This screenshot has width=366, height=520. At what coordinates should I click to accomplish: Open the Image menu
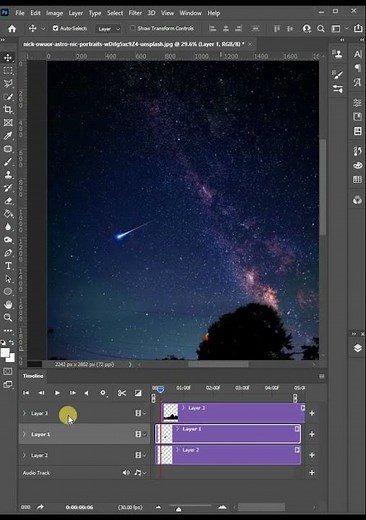54,13
